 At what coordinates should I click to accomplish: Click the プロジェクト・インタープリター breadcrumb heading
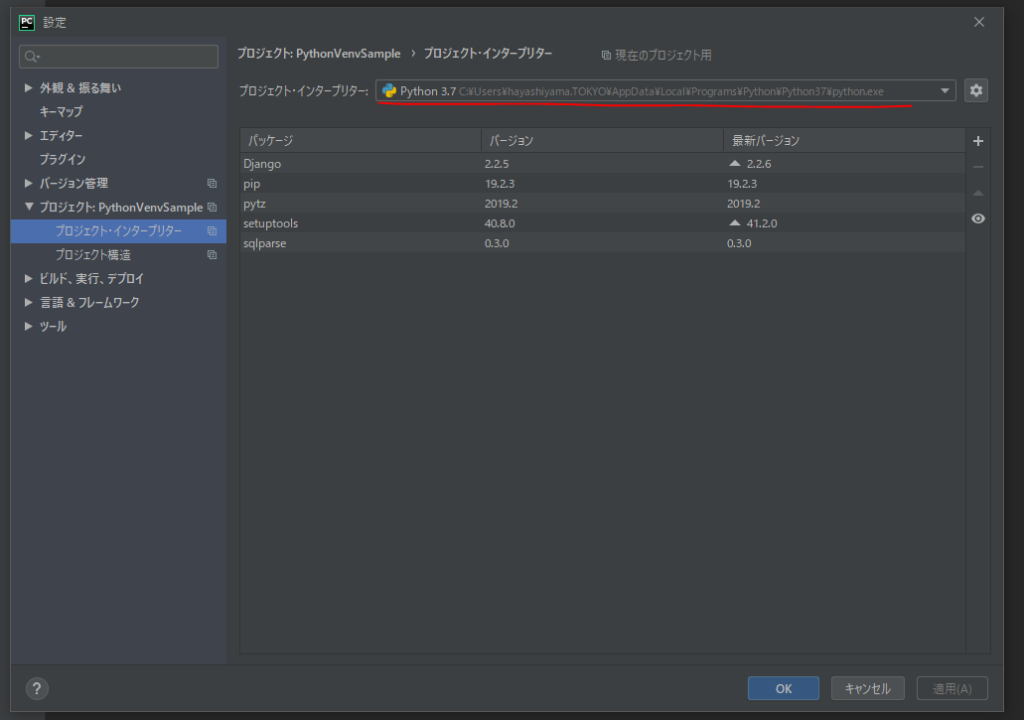[x=488, y=54]
